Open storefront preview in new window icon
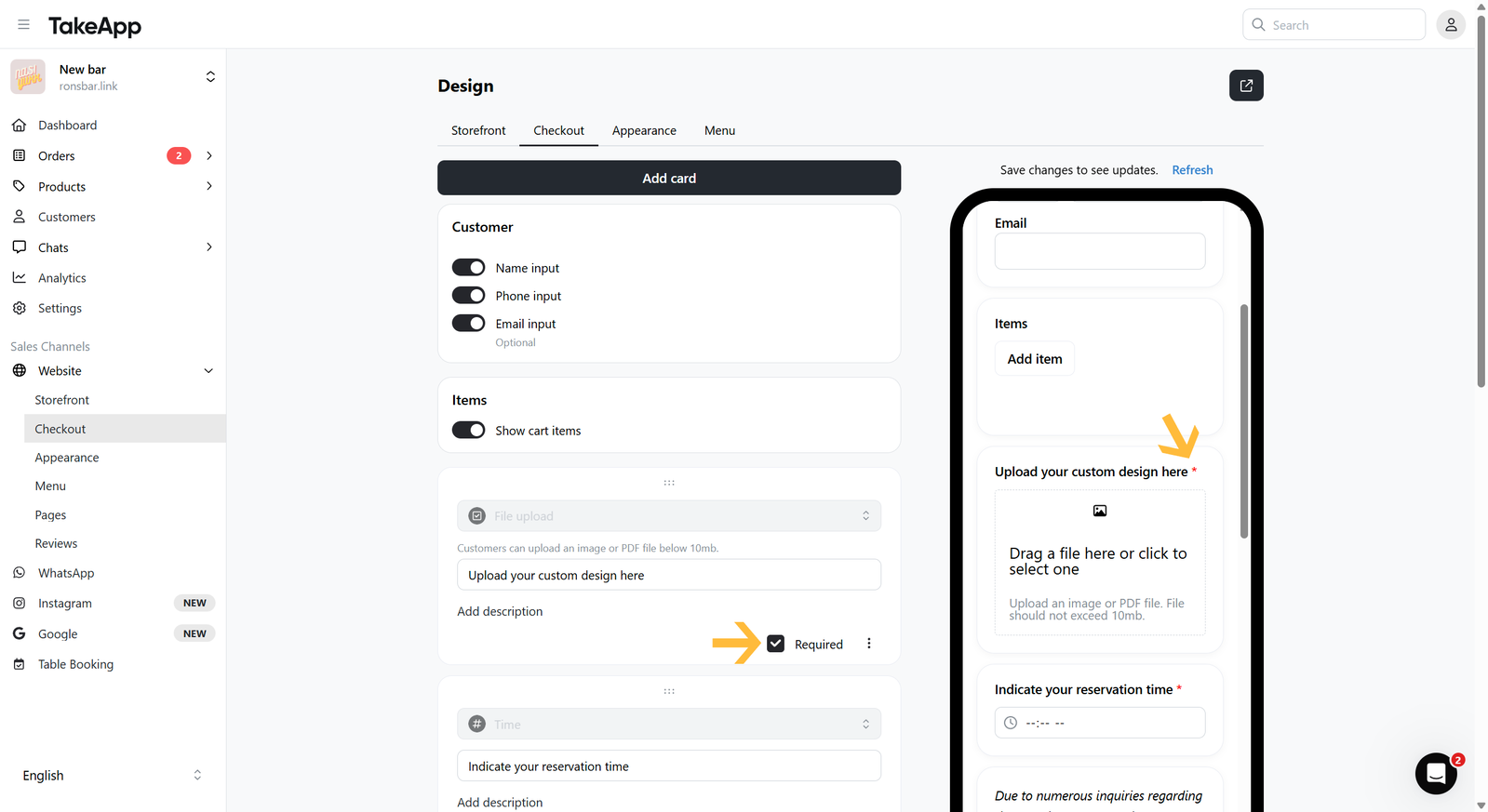This screenshot has height=812, width=1488. 1246,86
